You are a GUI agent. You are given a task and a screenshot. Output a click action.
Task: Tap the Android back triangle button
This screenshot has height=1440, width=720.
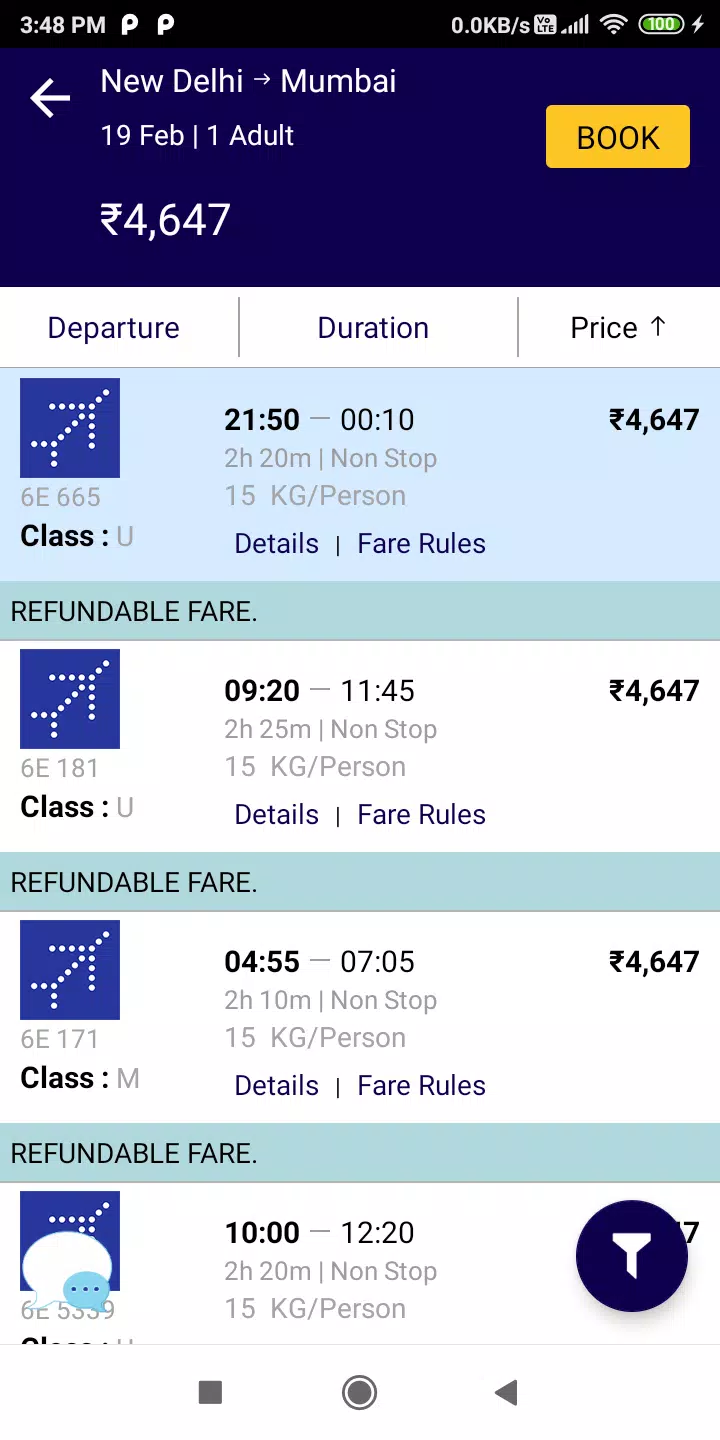point(506,1392)
